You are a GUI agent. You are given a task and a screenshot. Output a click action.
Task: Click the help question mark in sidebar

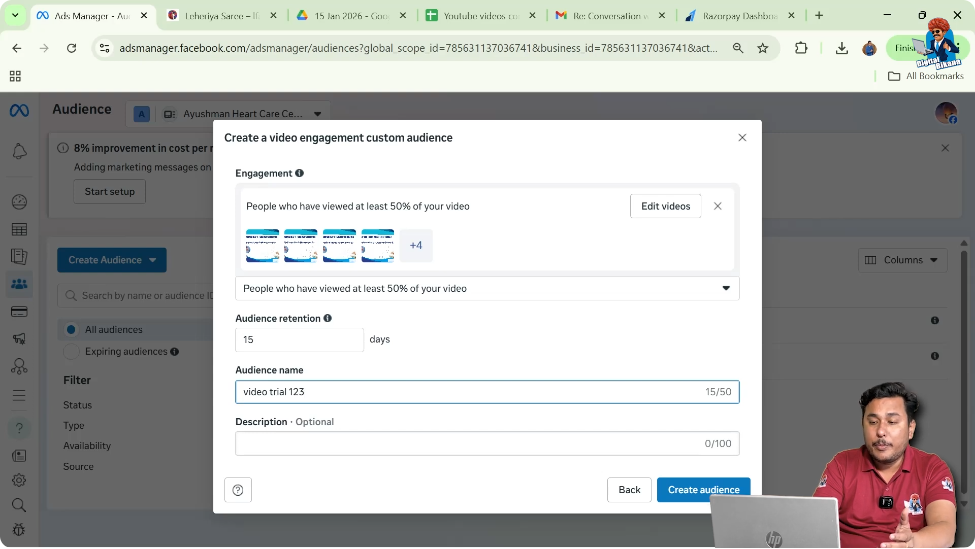19,428
